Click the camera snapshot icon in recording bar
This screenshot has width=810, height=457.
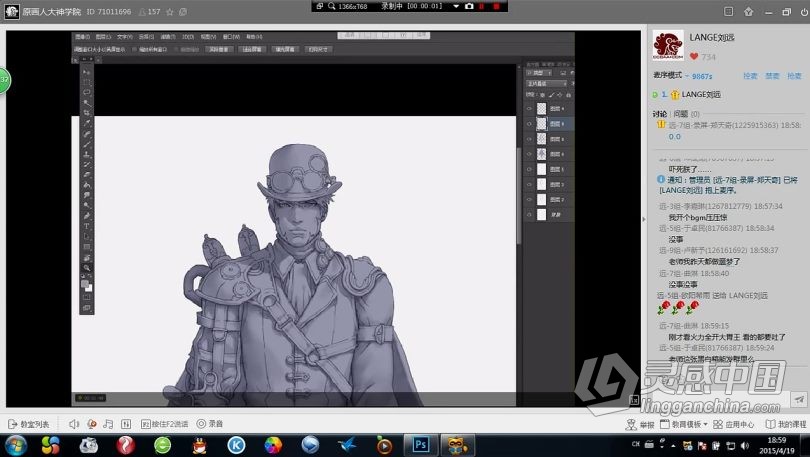469,6
